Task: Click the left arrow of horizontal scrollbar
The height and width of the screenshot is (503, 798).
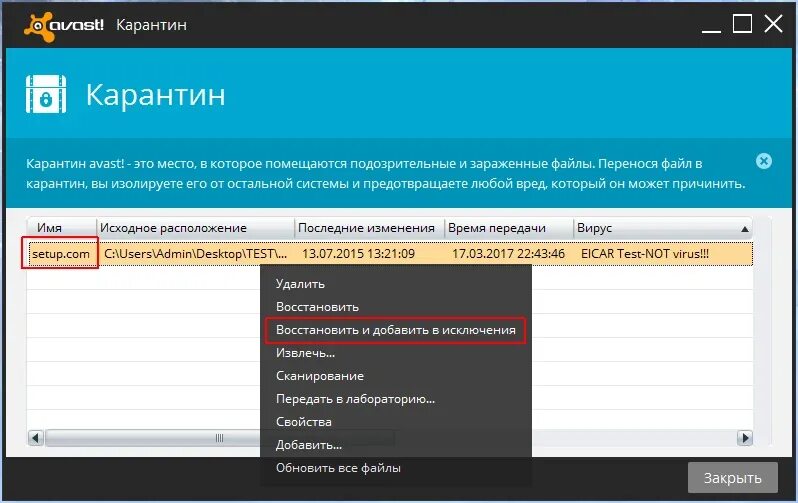Action: (x=36, y=437)
